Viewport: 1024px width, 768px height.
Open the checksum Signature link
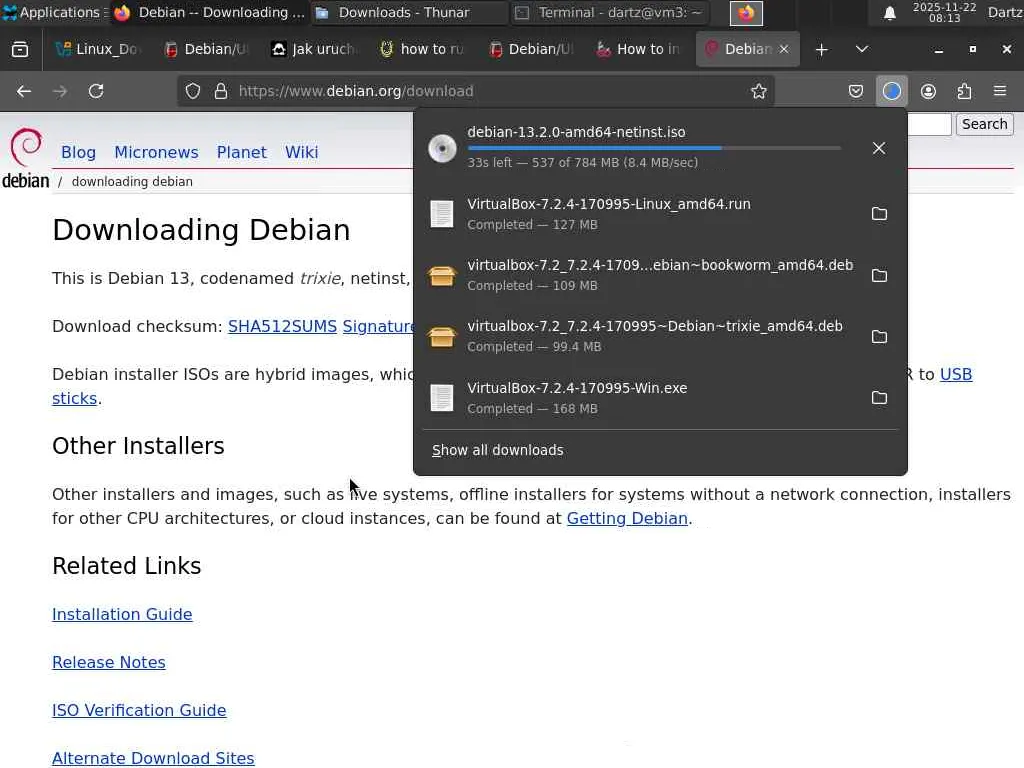[x=378, y=327]
